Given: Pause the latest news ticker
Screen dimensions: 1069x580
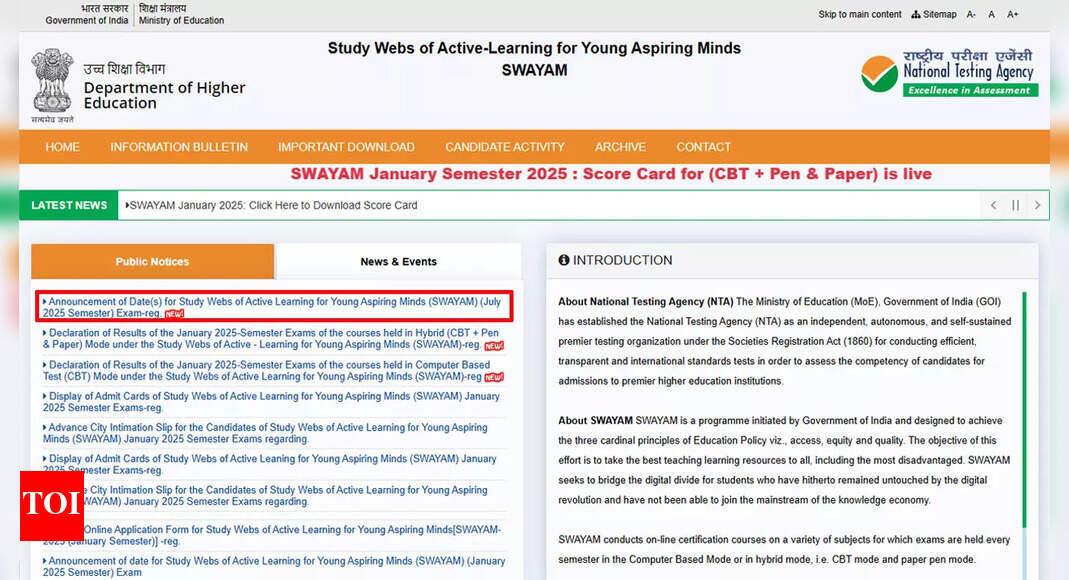Looking at the screenshot, I should [x=1015, y=205].
